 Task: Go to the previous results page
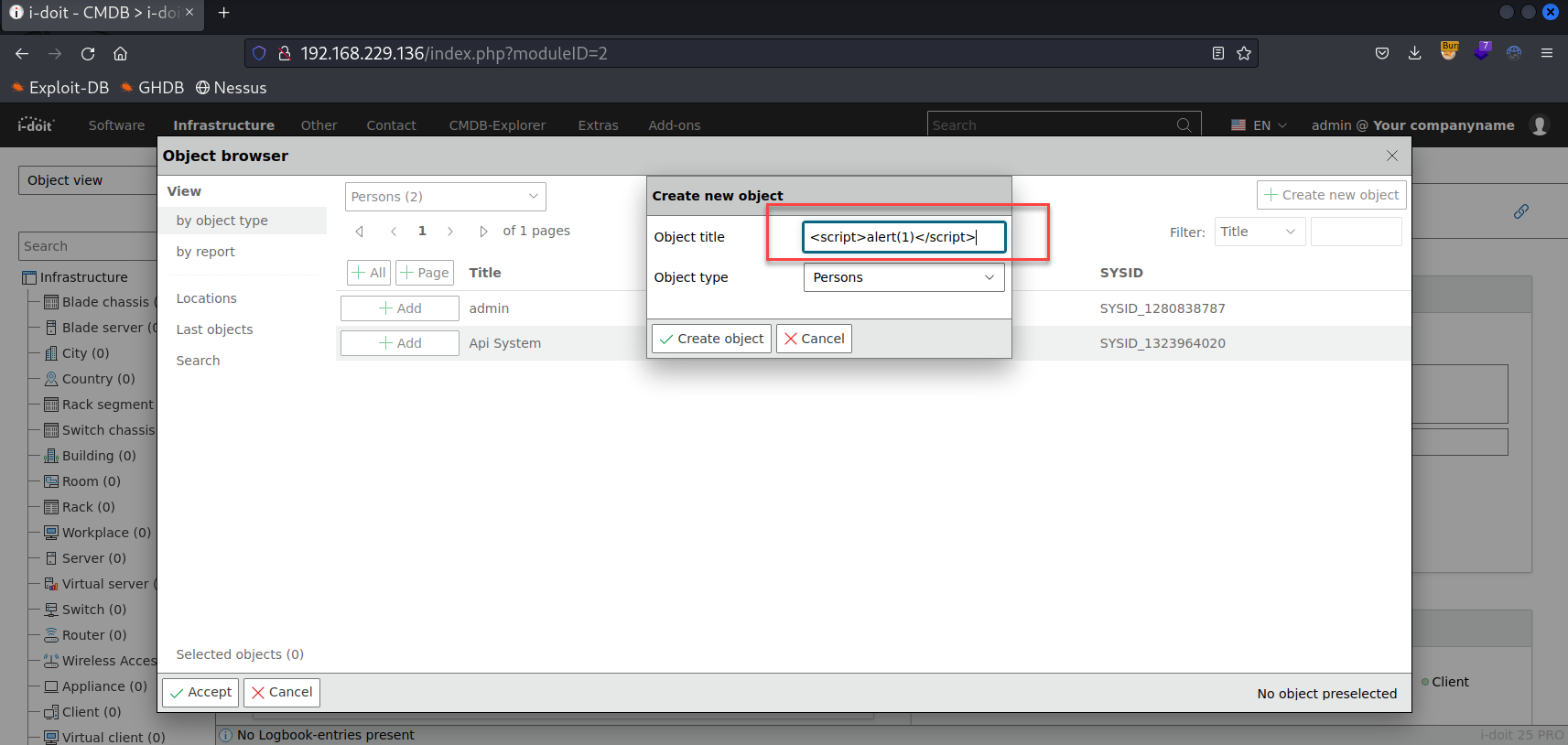click(x=394, y=231)
